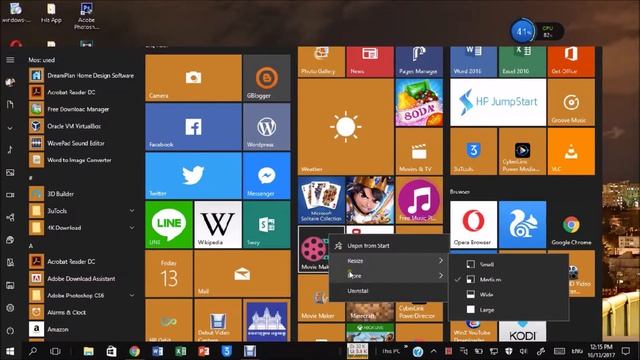Choose the Small tile size
The image size is (640, 360).
coord(509,264)
